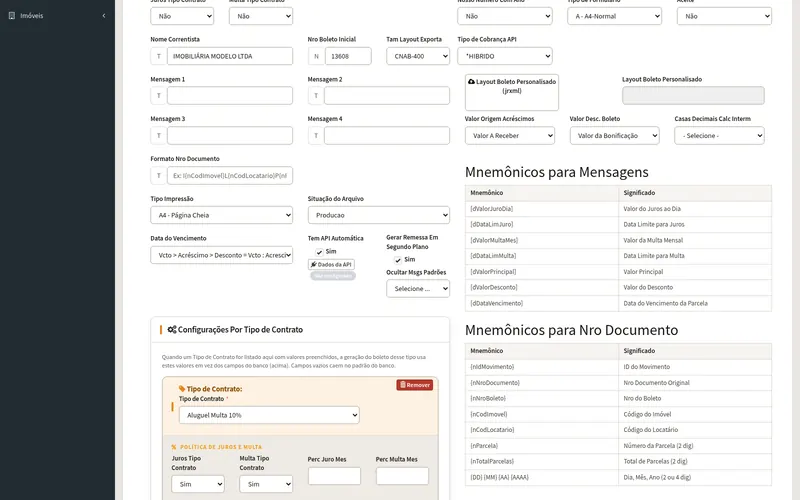Click the T prefix icon of Mensagem 2
Image resolution: width=800 pixels, height=500 pixels.
pyautogui.click(x=316, y=95)
